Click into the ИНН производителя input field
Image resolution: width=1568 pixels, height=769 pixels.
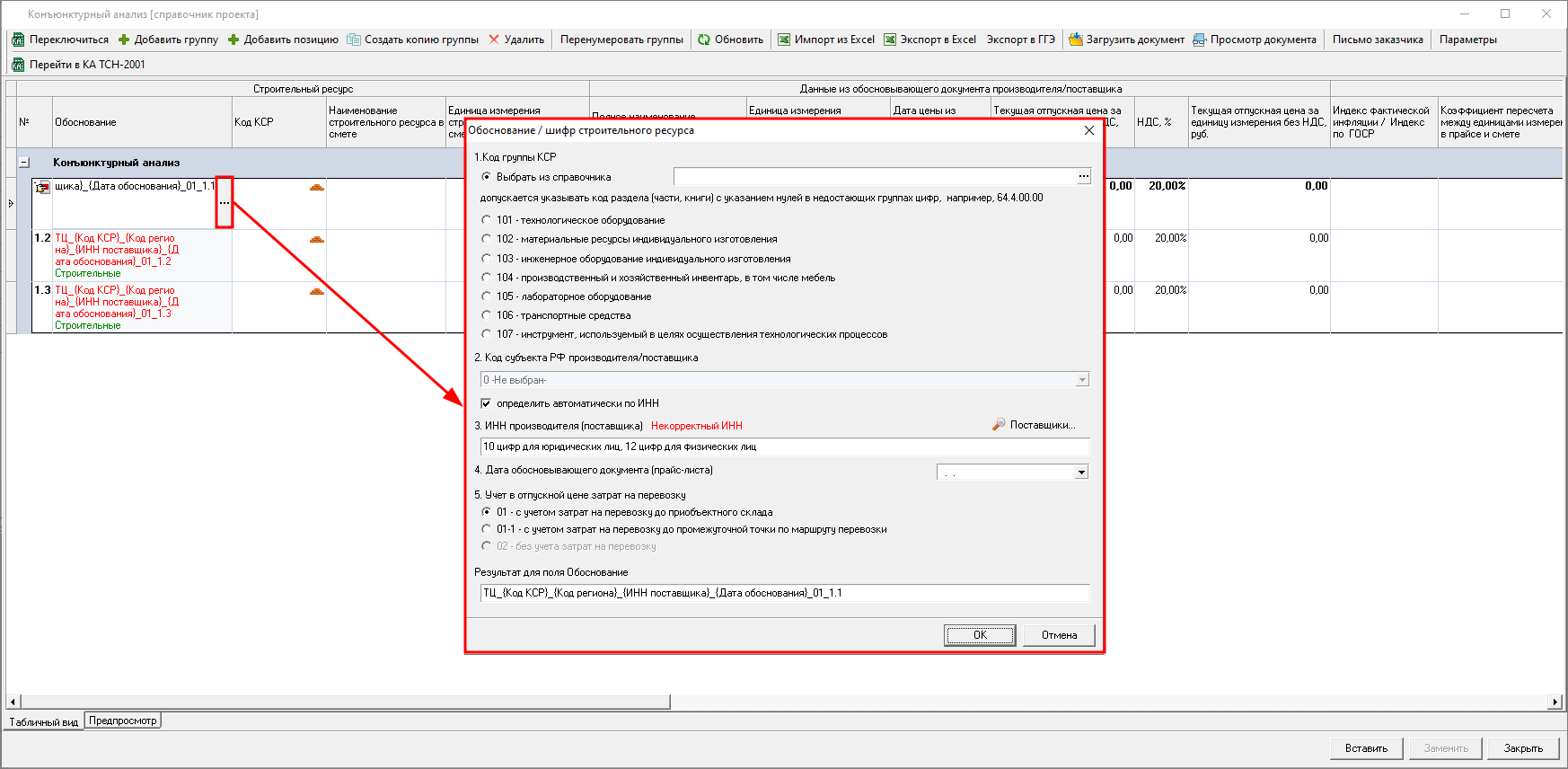[785, 446]
